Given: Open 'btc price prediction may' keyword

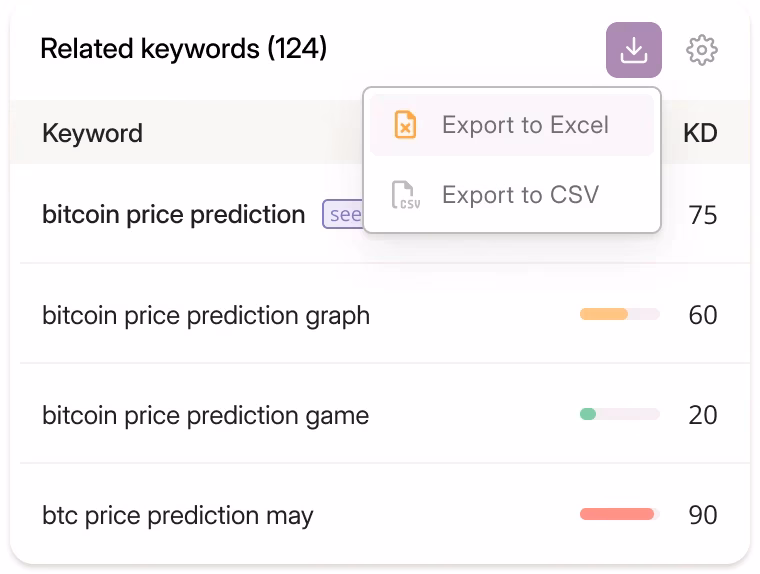Looking at the screenshot, I should pos(177,516).
